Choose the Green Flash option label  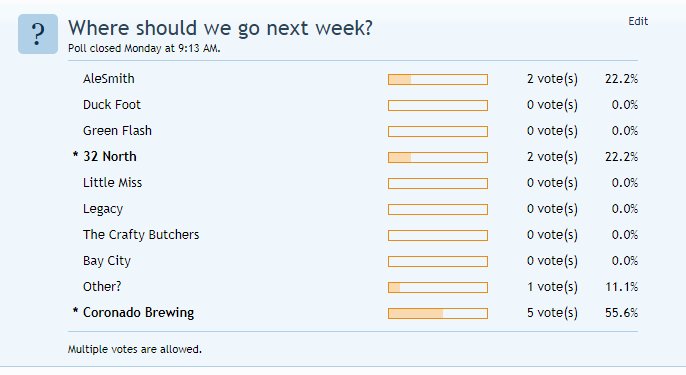tap(117, 131)
